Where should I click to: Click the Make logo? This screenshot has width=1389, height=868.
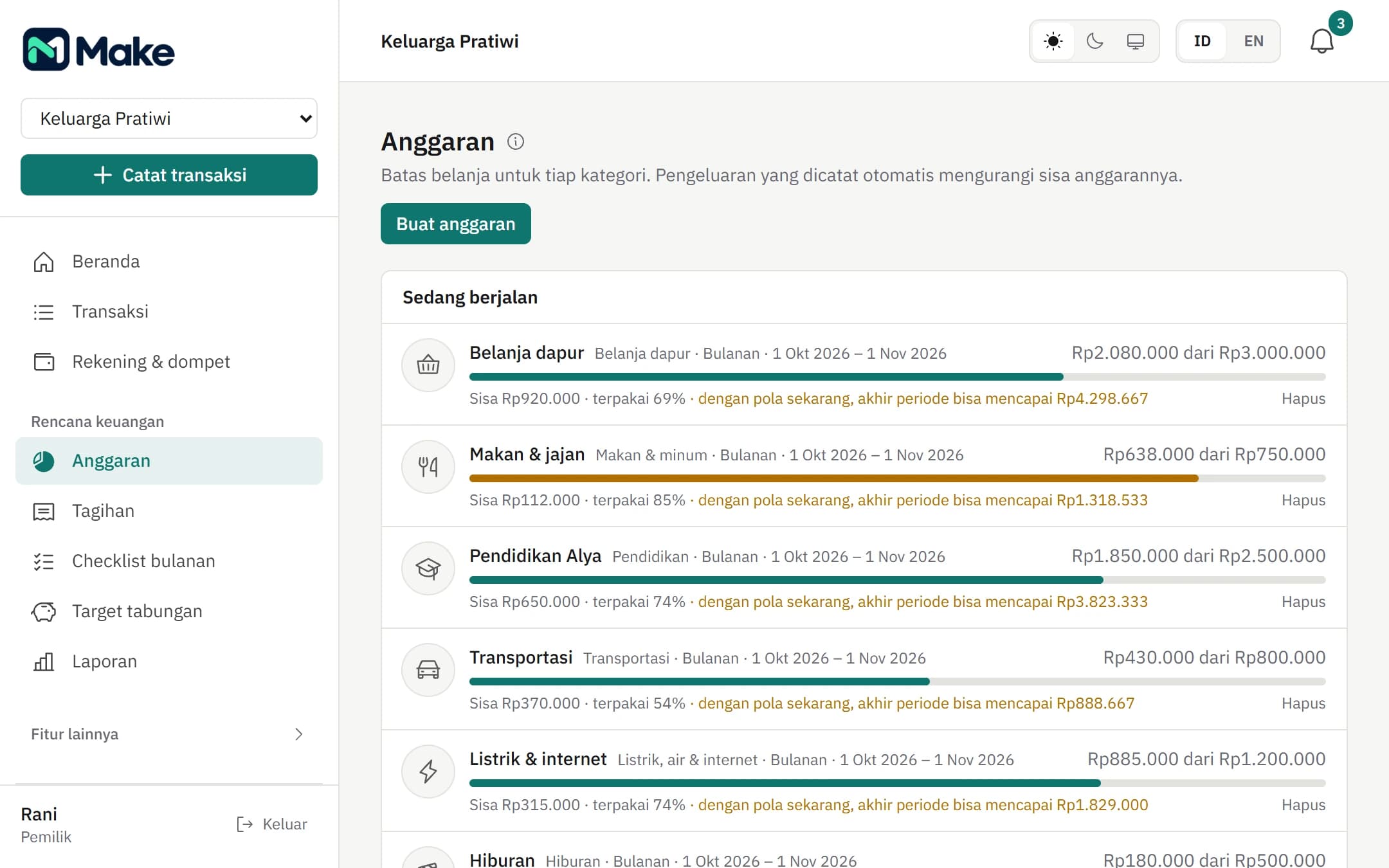[x=98, y=50]
